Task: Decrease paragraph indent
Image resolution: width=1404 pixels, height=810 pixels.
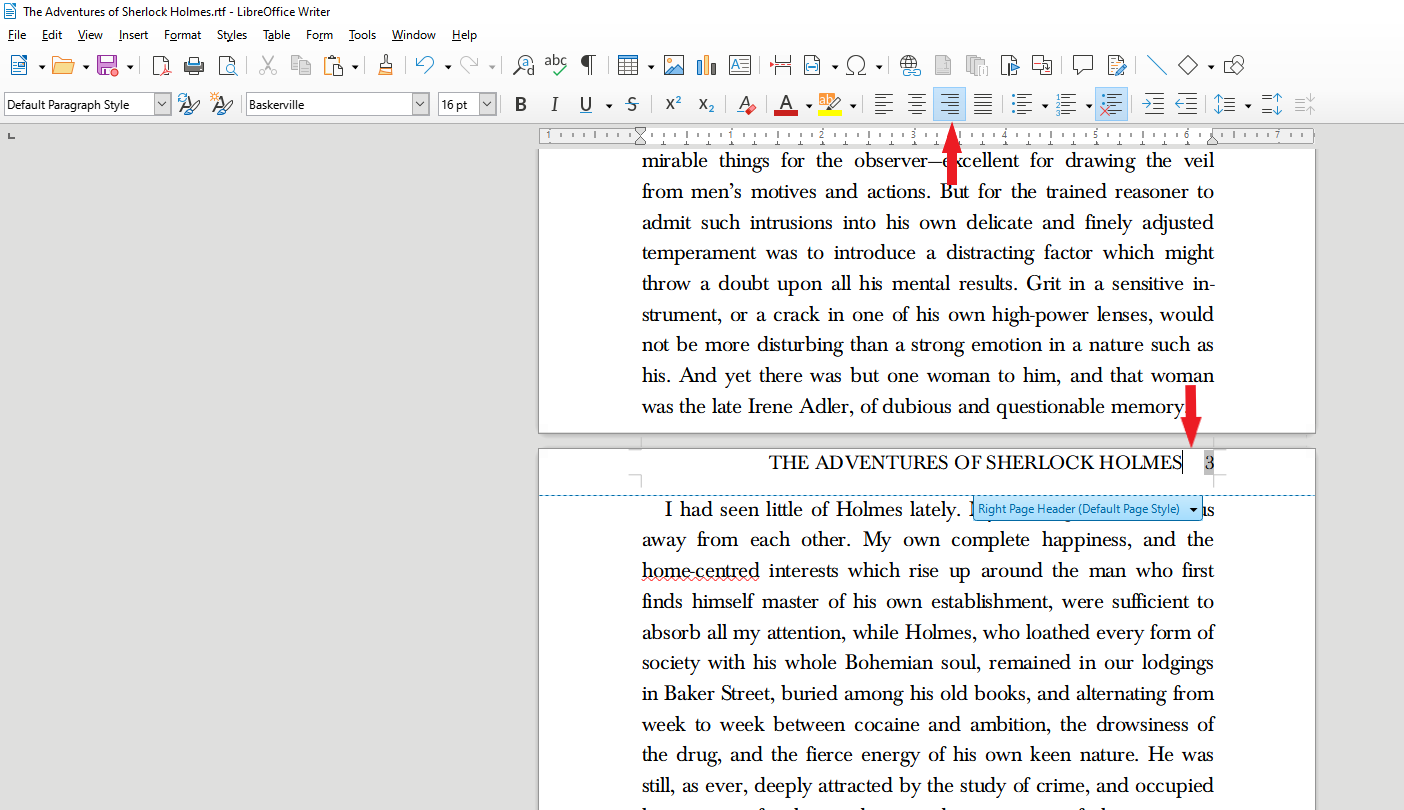Action: click(1186, 104)
